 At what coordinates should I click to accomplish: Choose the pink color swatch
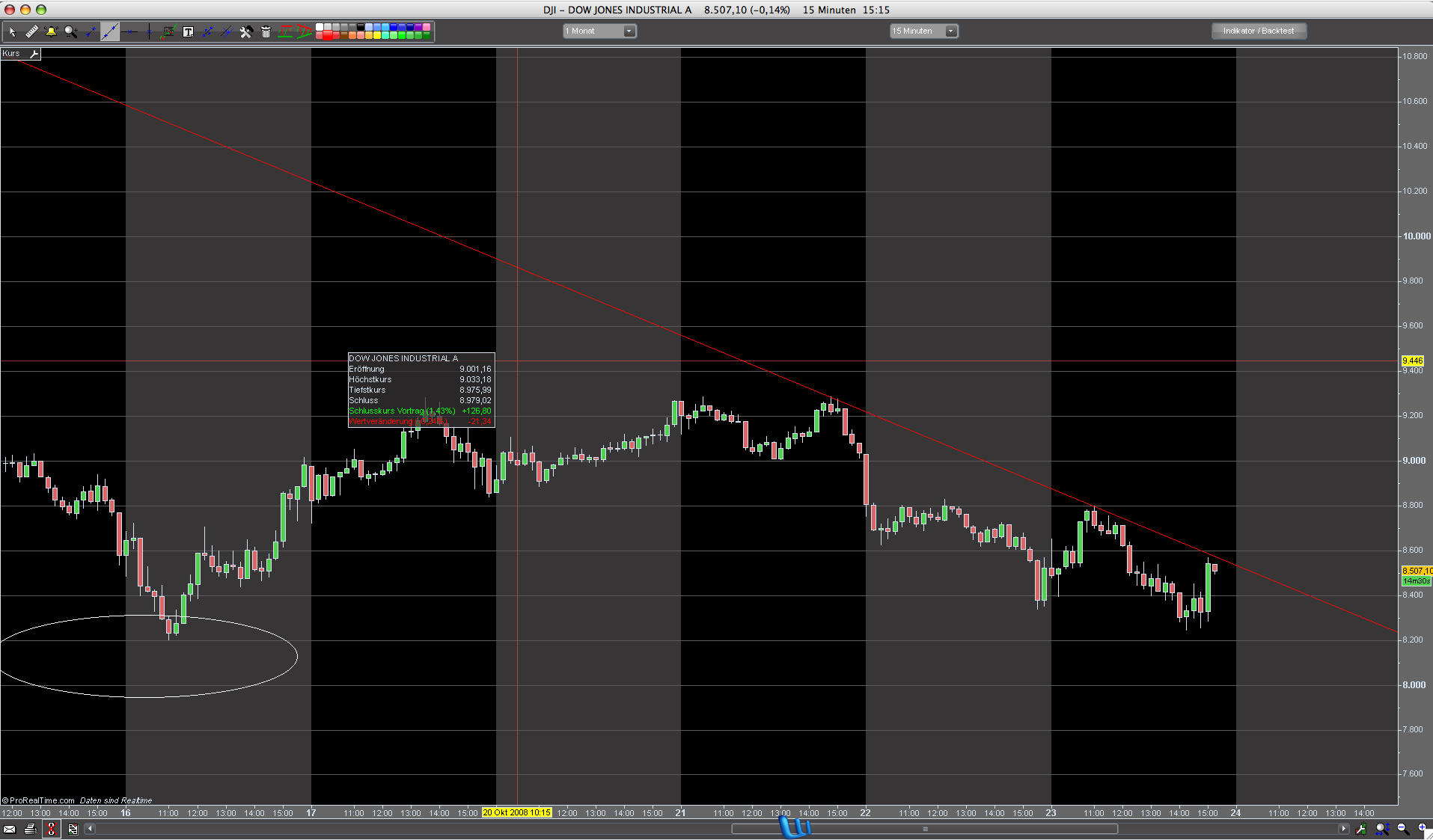pyautogui.click(x=427, y=27)
